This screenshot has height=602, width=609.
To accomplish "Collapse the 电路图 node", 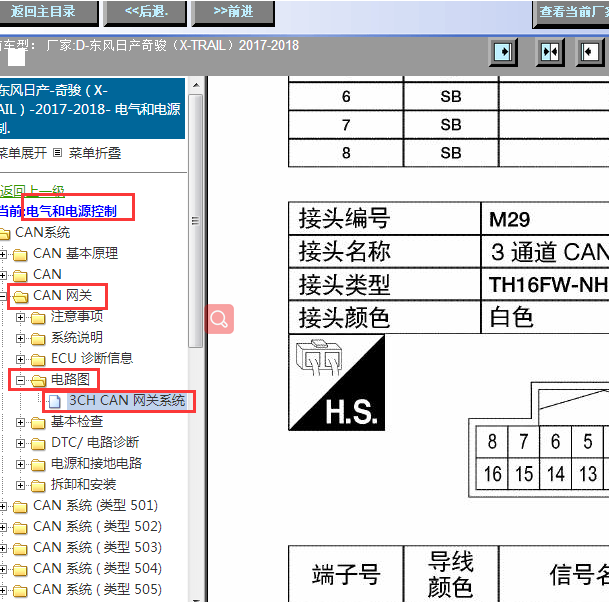I will [x=20, y=381].
